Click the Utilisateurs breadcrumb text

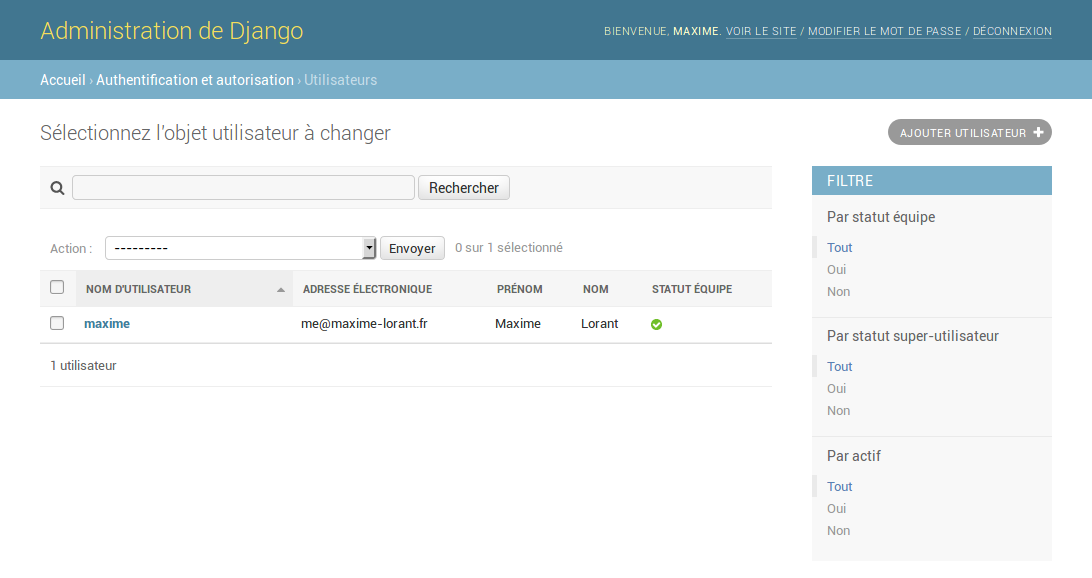[341, 79]
